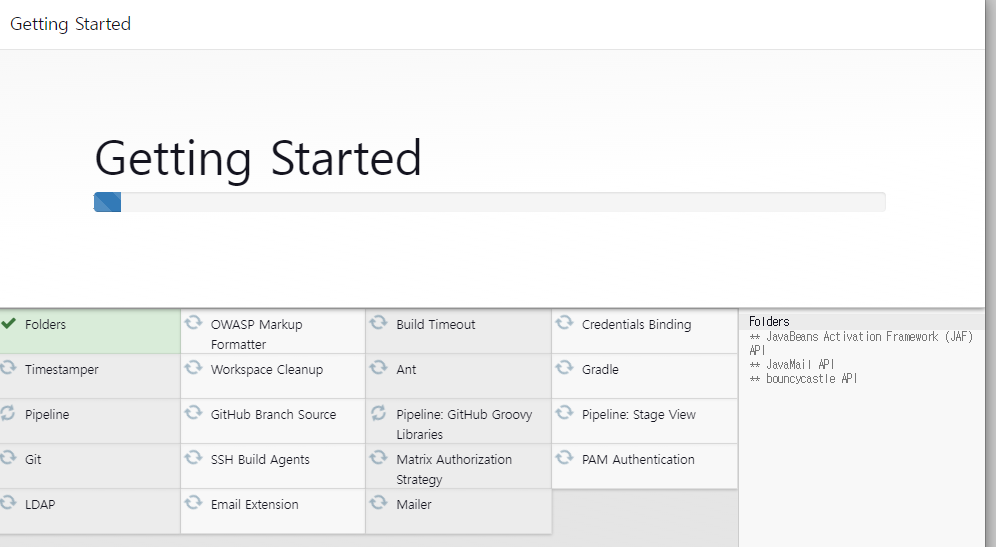Click the pending icon next to Mailer
This screenshot has width=996, height=547.
coord(379,503)
